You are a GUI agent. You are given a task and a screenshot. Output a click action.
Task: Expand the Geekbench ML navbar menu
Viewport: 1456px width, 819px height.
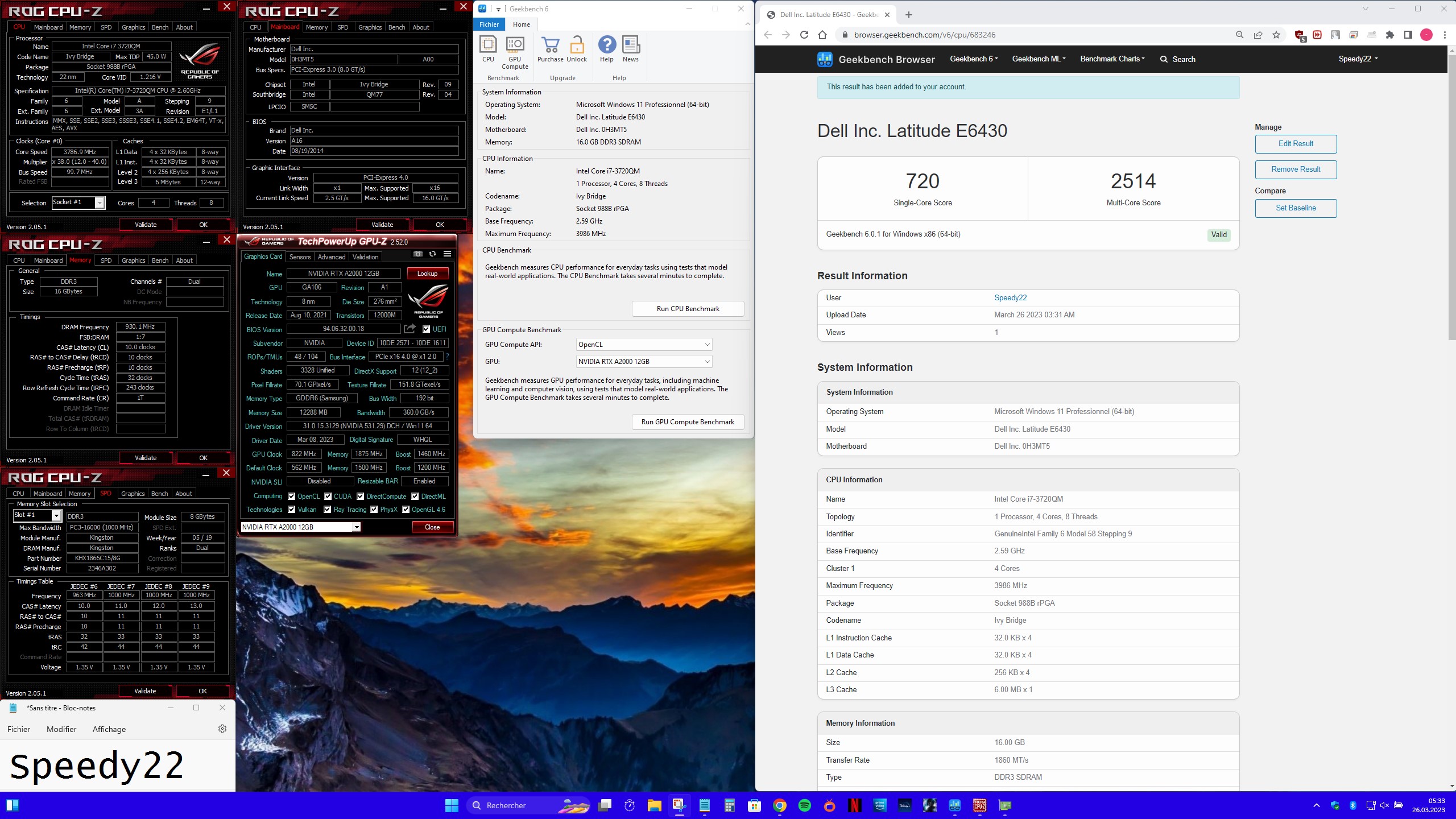point(1039,59)
